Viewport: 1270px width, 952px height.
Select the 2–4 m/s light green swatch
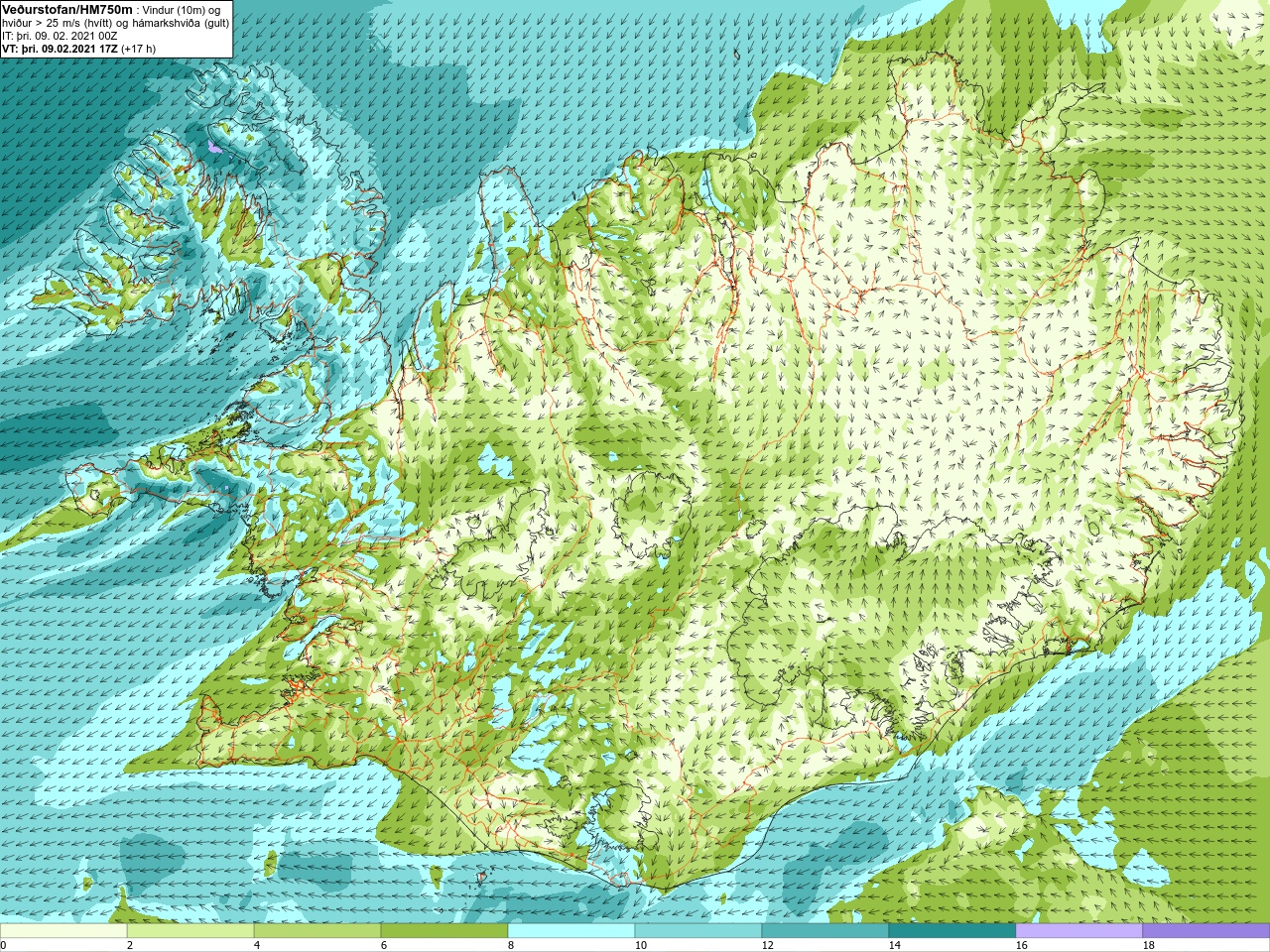[190, 931]
